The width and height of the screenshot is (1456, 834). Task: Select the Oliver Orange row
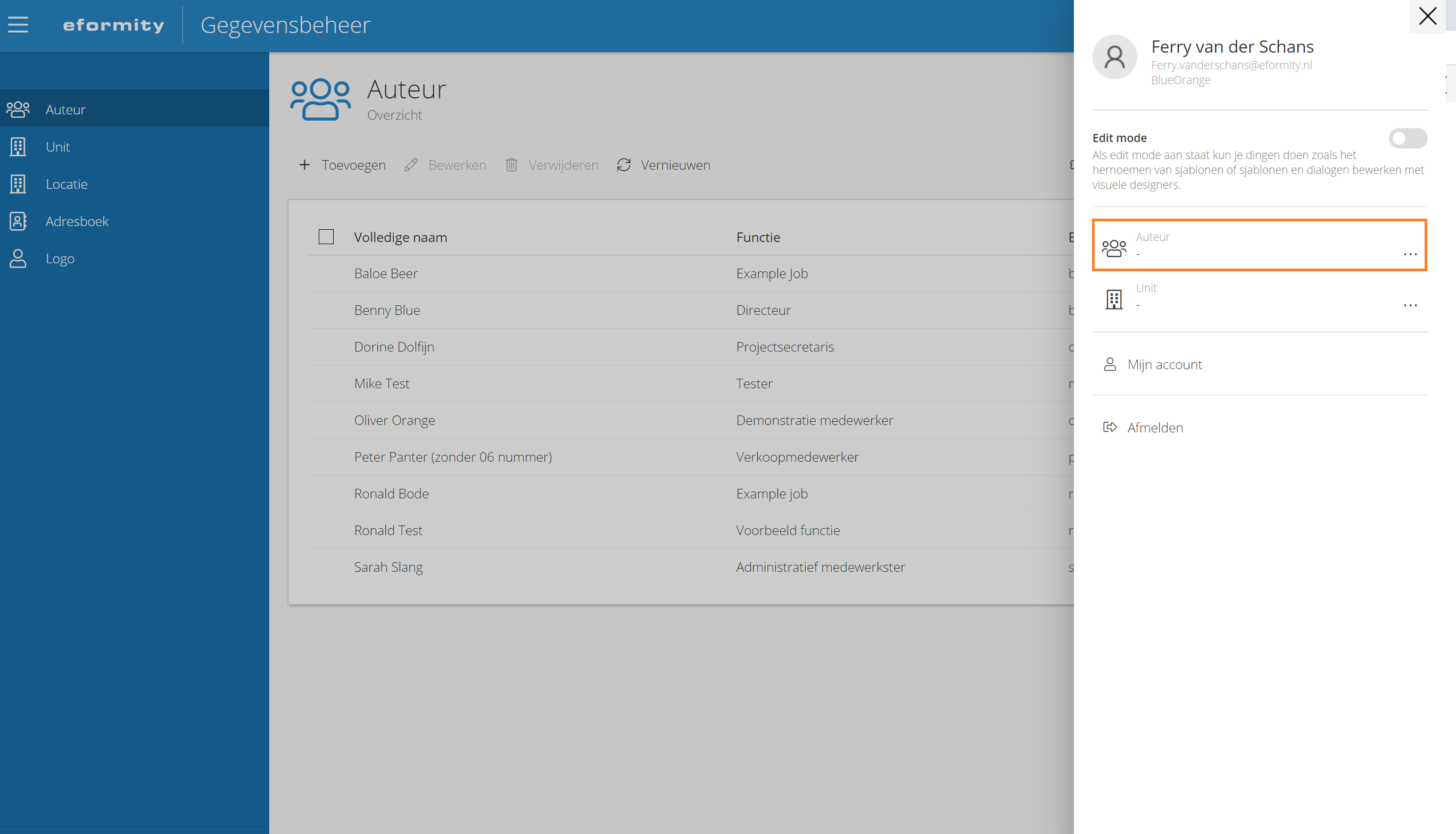pos(394,420)
